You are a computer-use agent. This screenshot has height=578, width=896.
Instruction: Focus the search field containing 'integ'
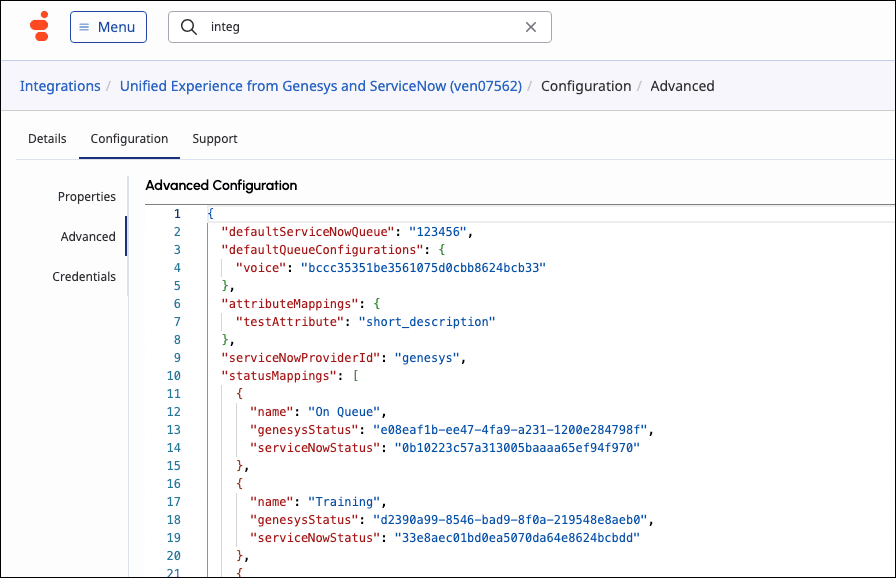359,27
